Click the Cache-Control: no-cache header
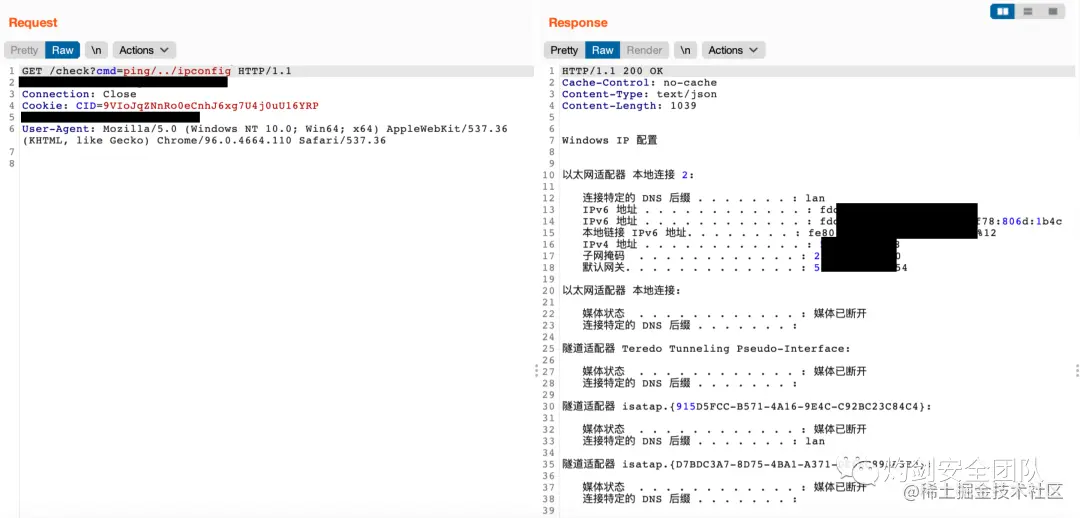 (x=639, y=83)
